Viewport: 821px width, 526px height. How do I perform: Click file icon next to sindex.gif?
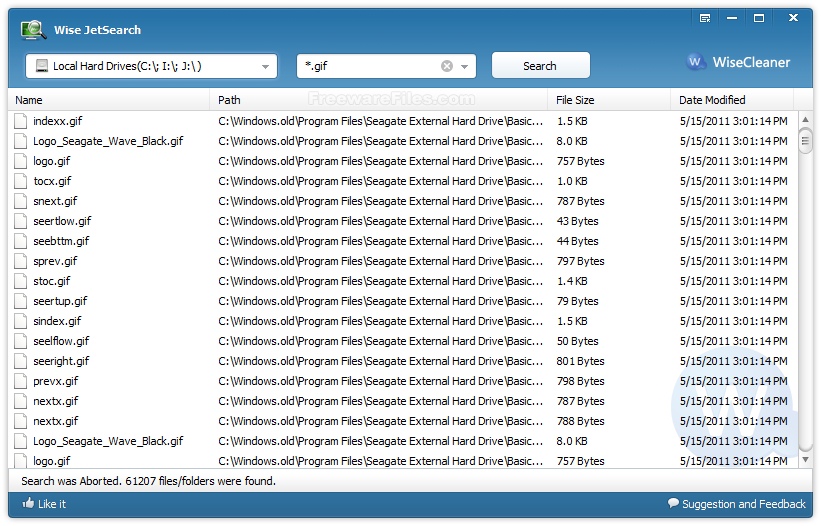(20, 321)
